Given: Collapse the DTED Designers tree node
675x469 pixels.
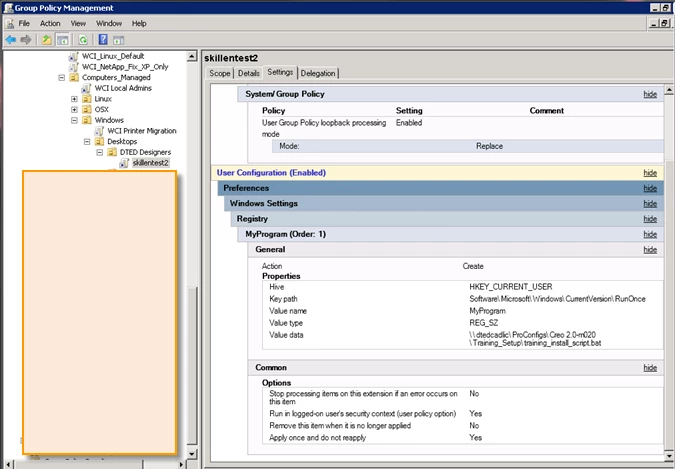Looking at the screenshot, I should coord(99,152).
